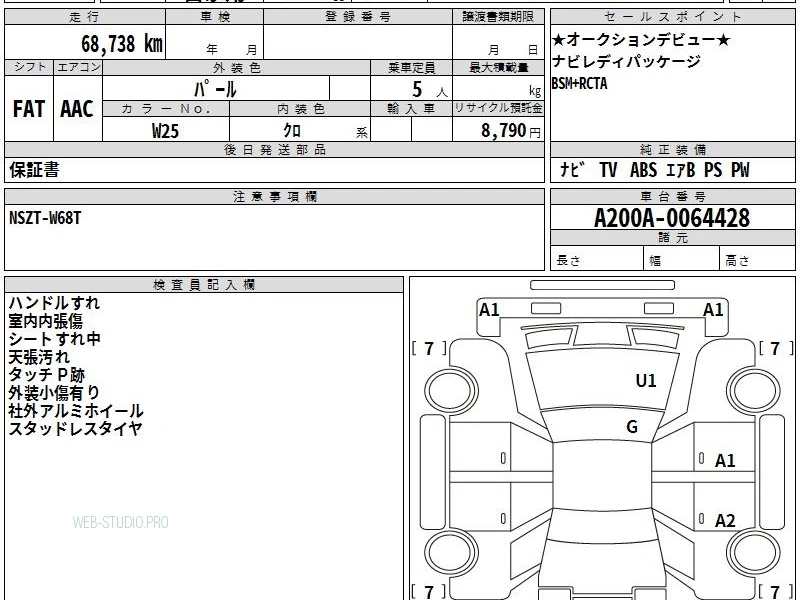This screenshot has height=600, width=800.
Task: Click the 走行 column header
Action: [x=85, y=17]
